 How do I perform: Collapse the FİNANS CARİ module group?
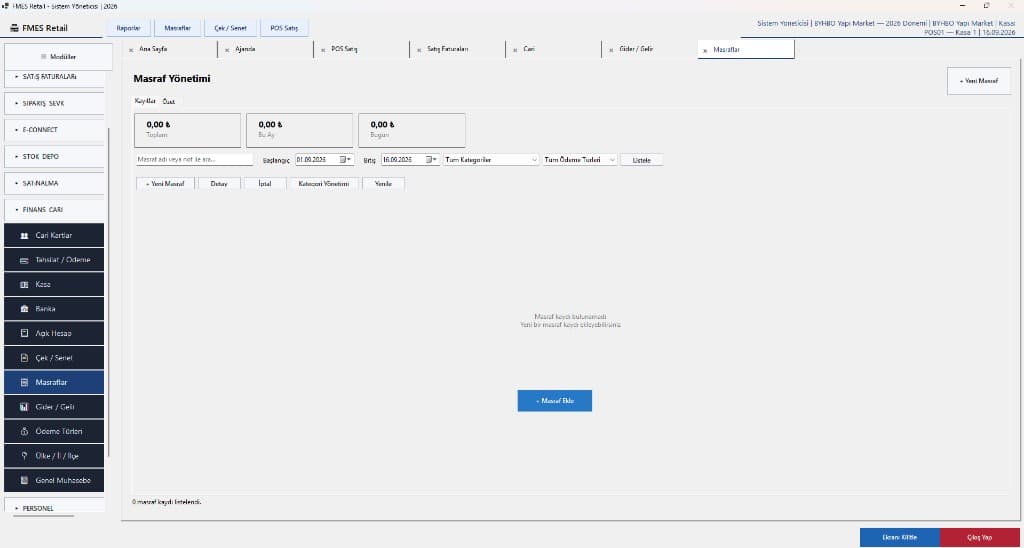point(54,210)
